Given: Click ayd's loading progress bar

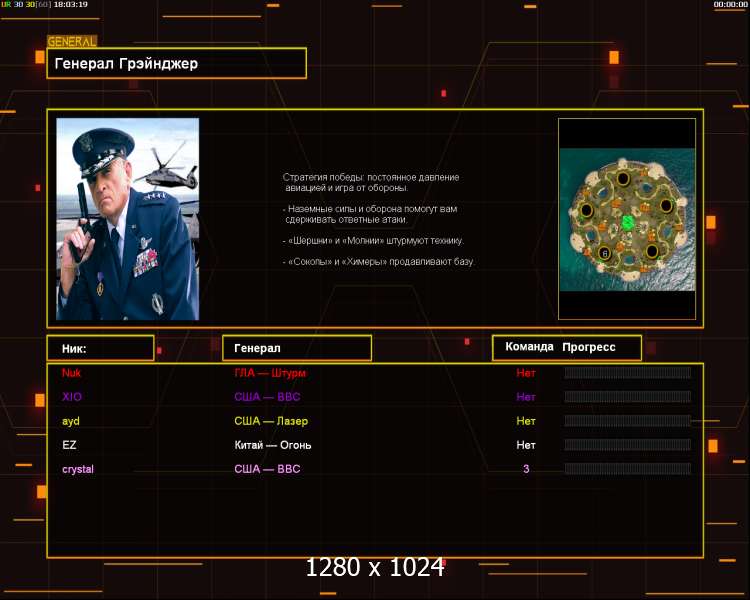Looking at the screenshot, I should (627, 421).
